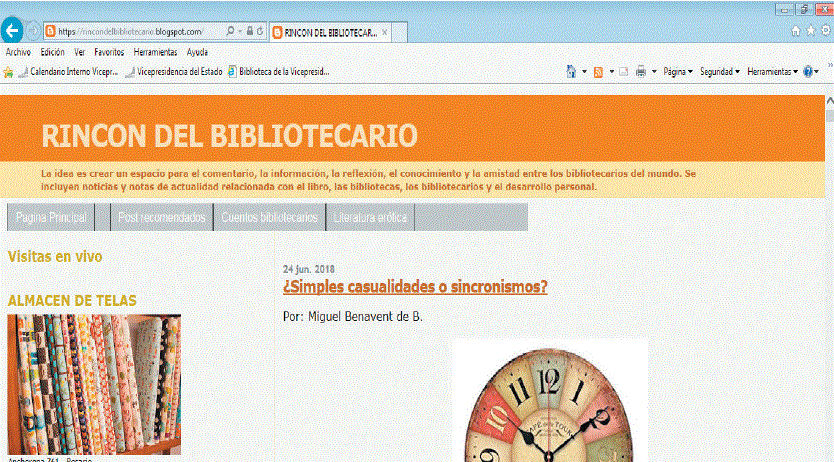Open the Archivo menu
834x462 pixels.
click(x=18, y=52)
